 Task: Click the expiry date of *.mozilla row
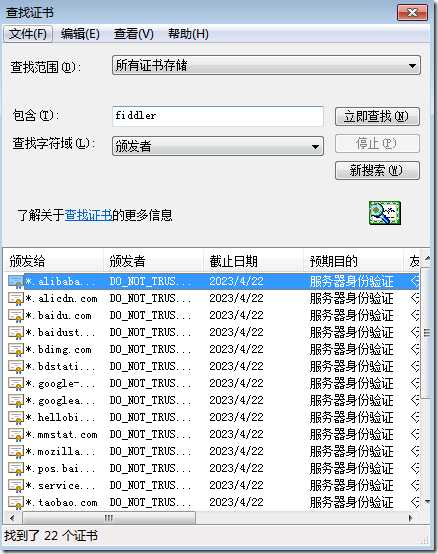tap(236, 451)
